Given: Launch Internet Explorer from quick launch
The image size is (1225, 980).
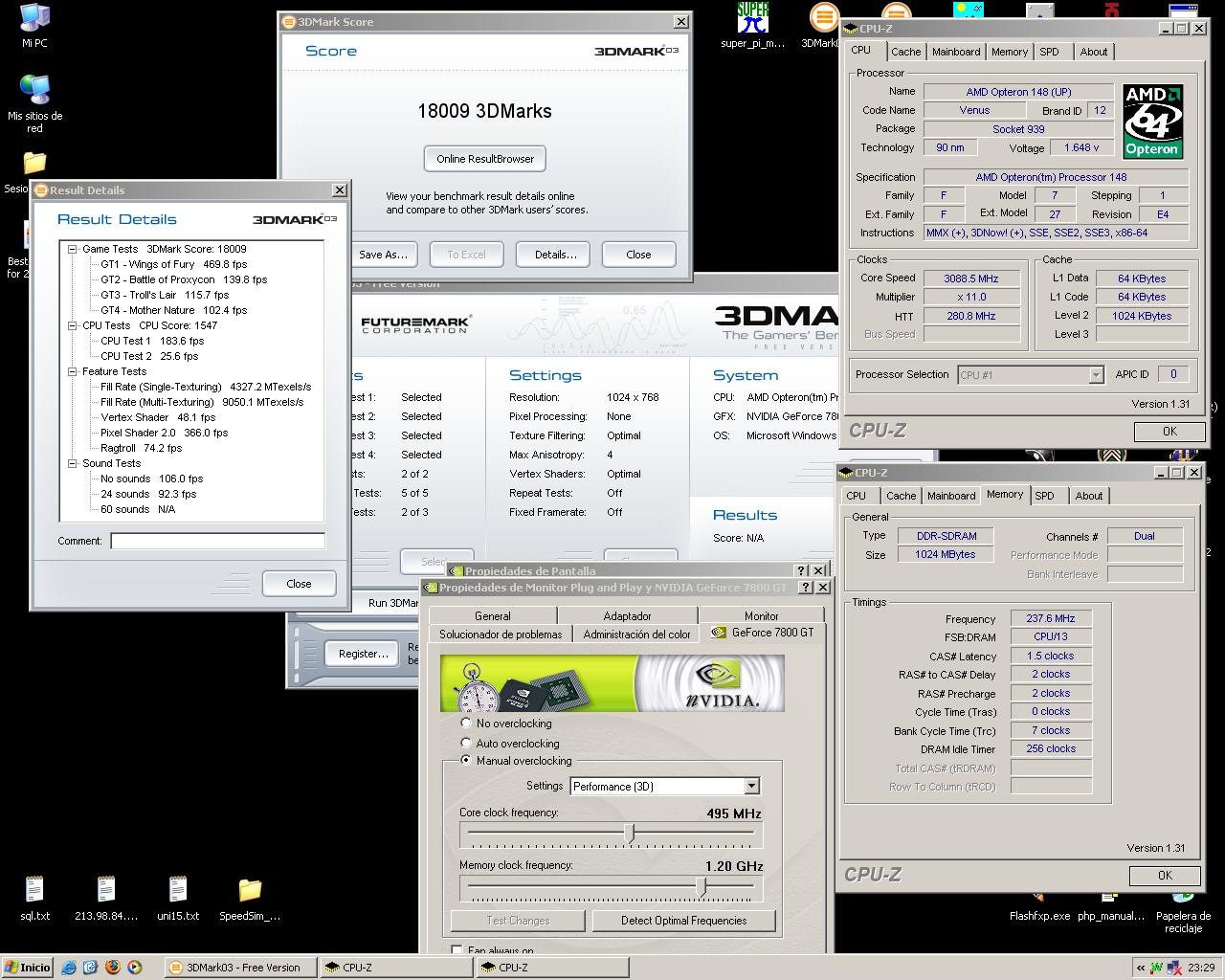Looking at the screenshot, I should 68,968.
